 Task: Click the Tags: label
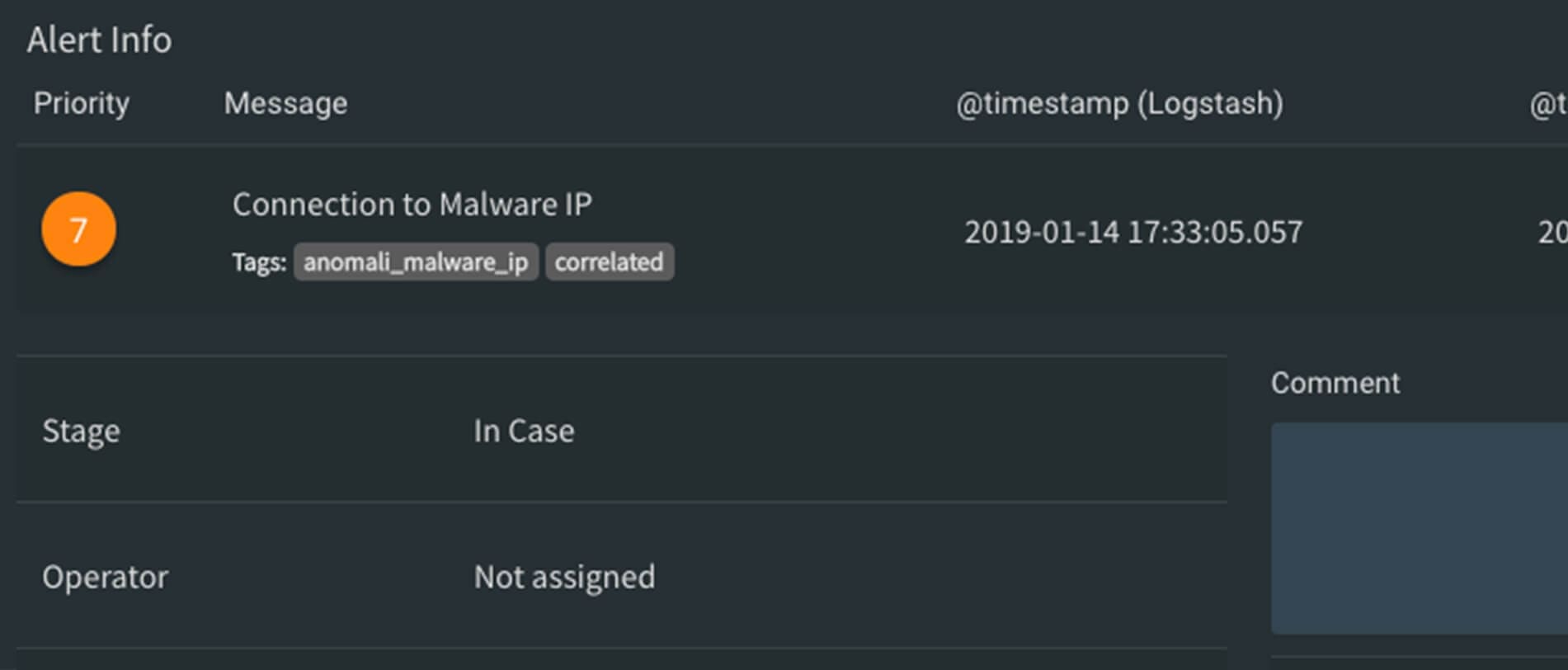coord(259,262)
